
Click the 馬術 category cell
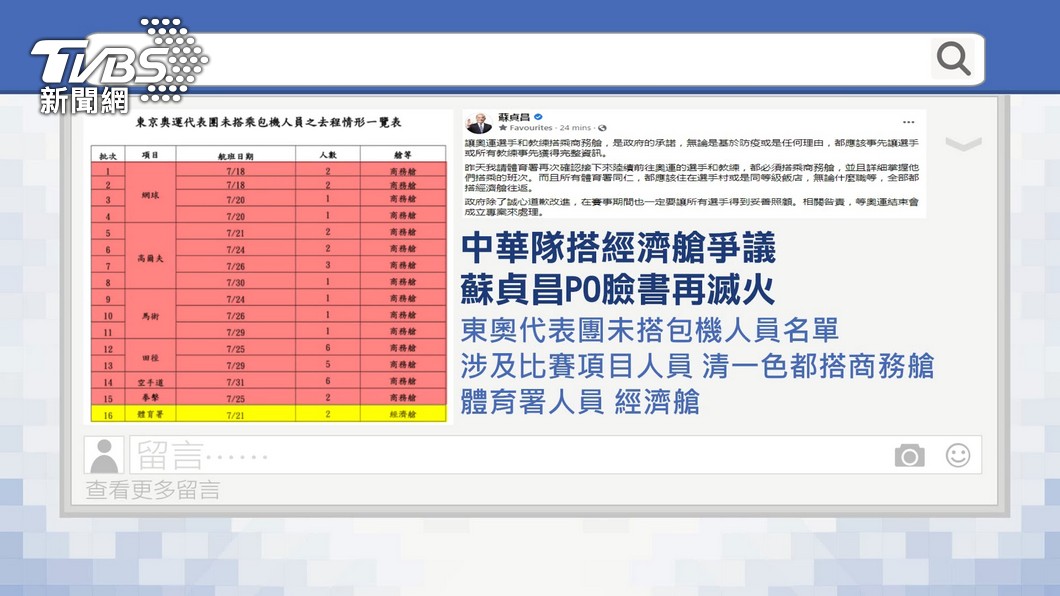(x=150, y=316)
